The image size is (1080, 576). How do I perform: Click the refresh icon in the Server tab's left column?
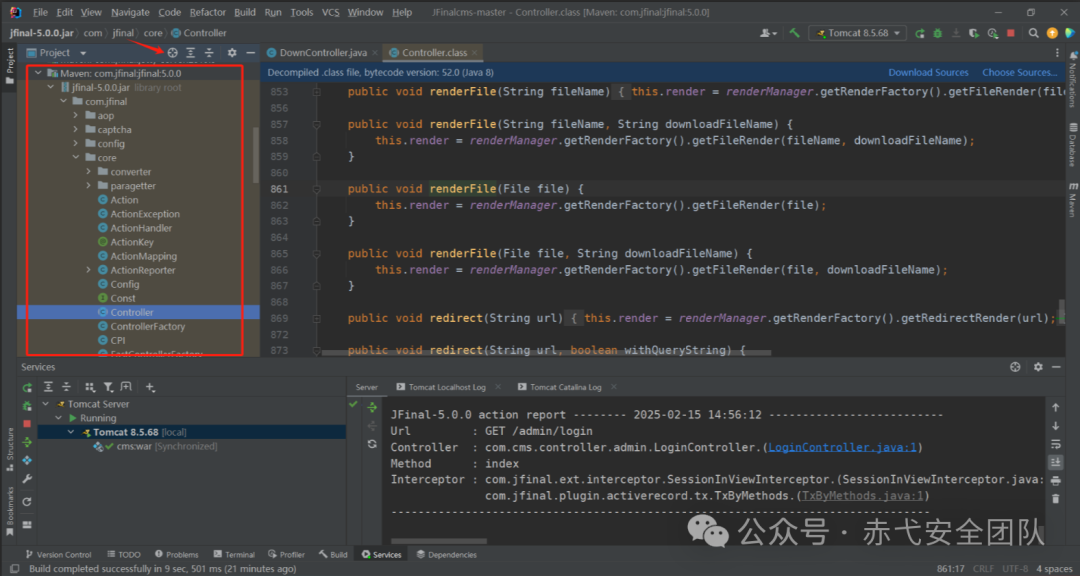click(x=372, y=444)
